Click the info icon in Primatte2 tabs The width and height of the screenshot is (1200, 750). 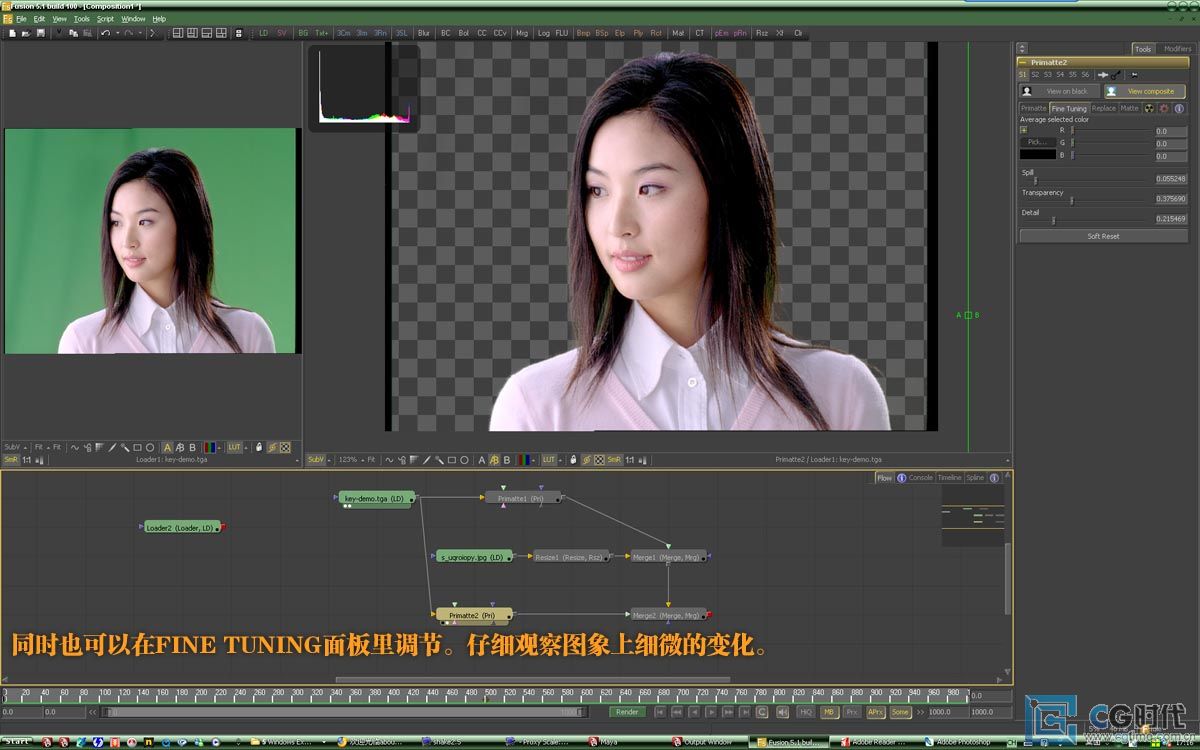click(1179, 108)
